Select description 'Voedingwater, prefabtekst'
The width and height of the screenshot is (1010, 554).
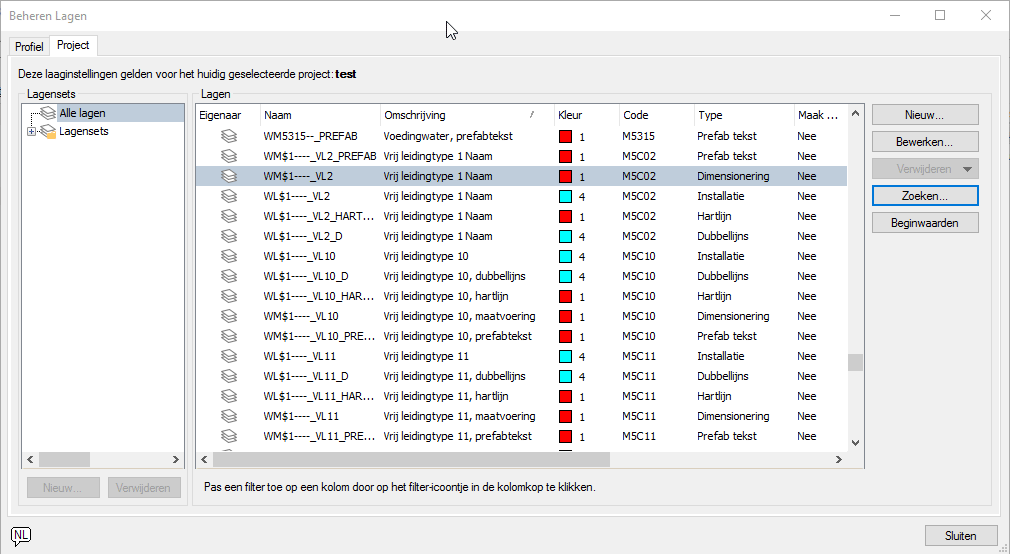tap(448, 136)
